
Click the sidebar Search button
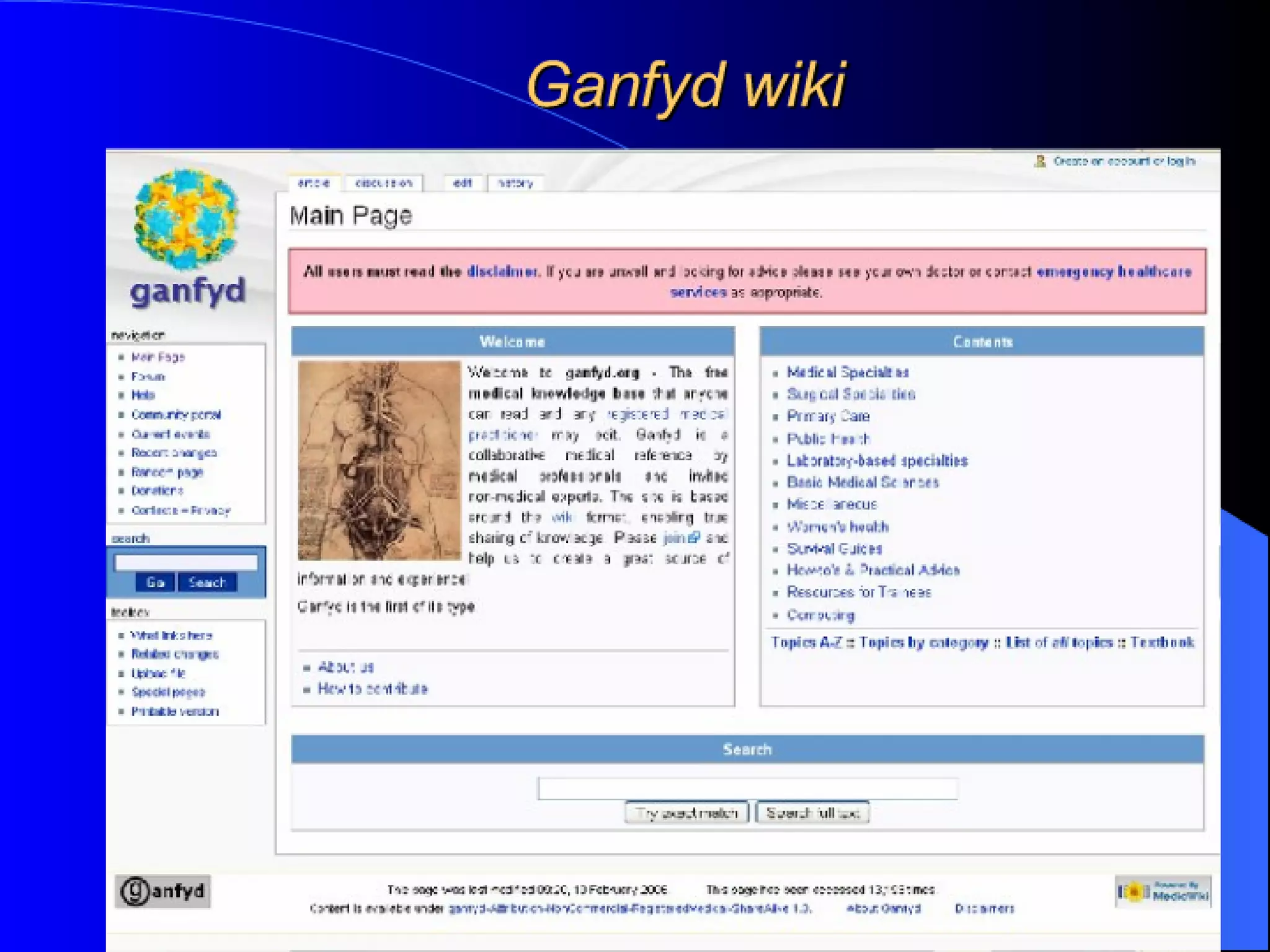(x=207, y=582)
